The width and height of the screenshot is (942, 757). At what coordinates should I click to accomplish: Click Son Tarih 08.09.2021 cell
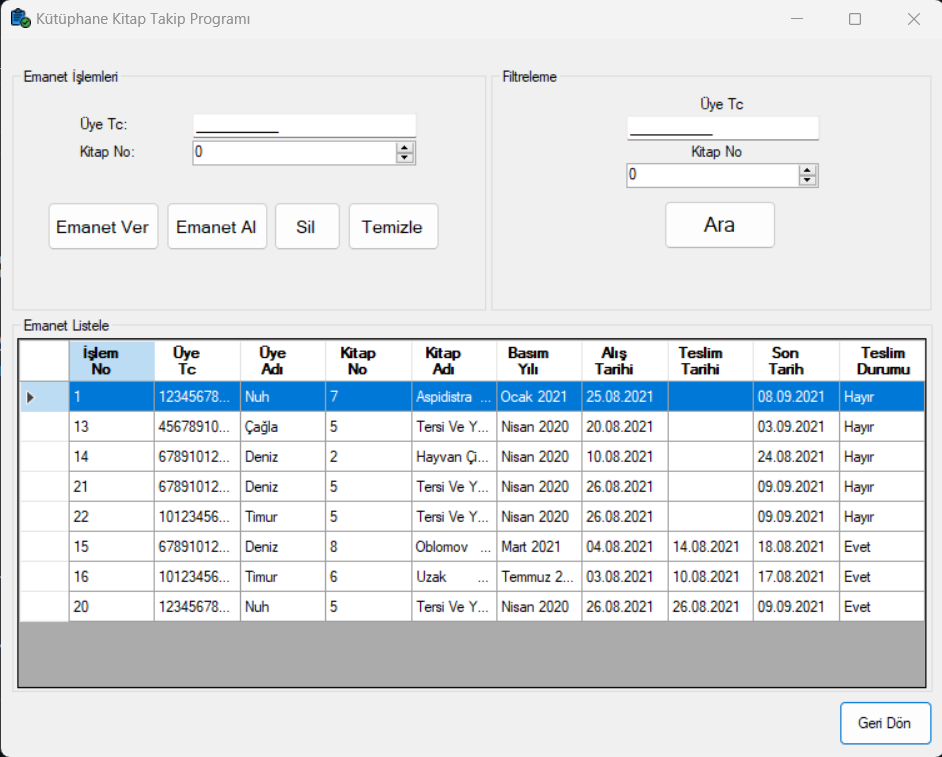point(797,397)
